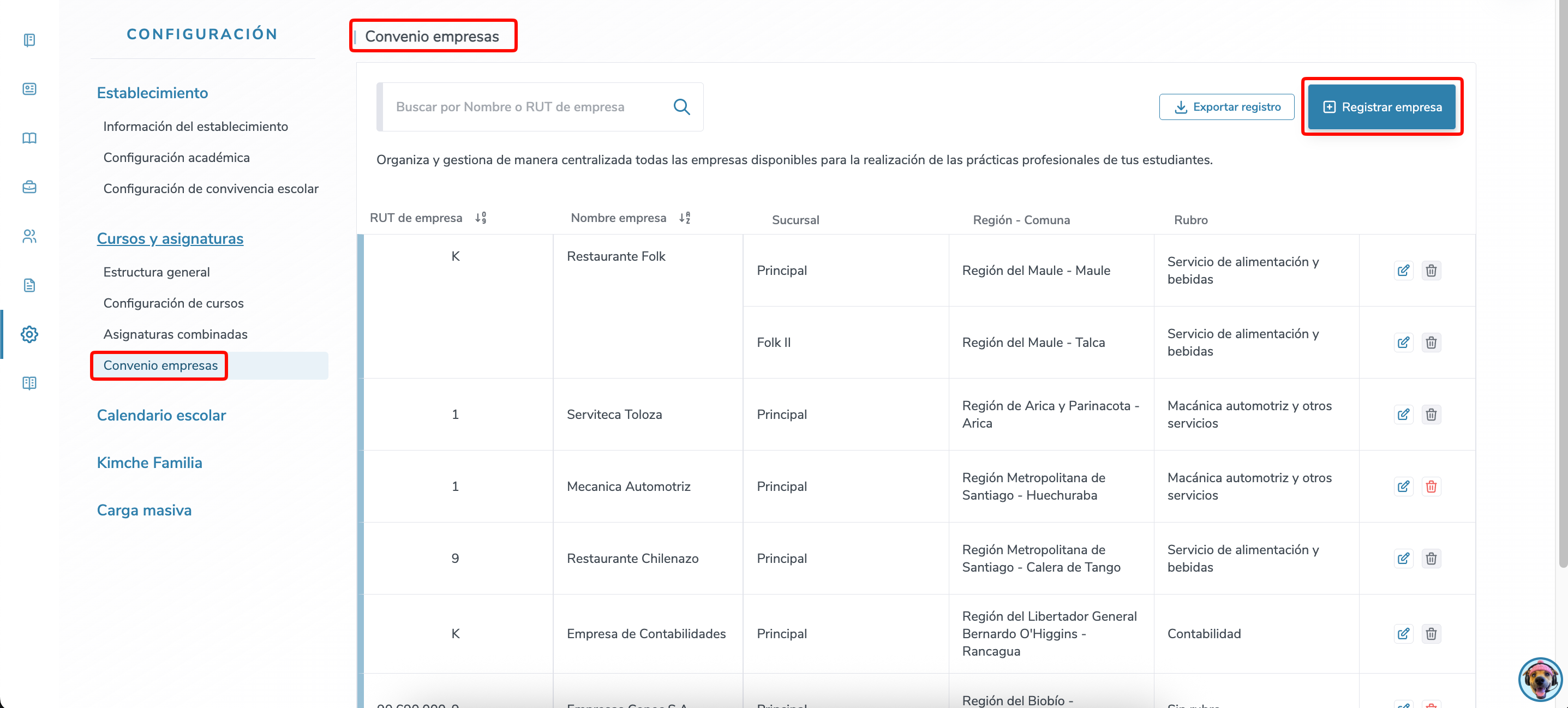This screenshot has width=1568, height=708.
Task: Open Cursos y asignaturas section
Action: pyautogui.click(x=170, y=239)
